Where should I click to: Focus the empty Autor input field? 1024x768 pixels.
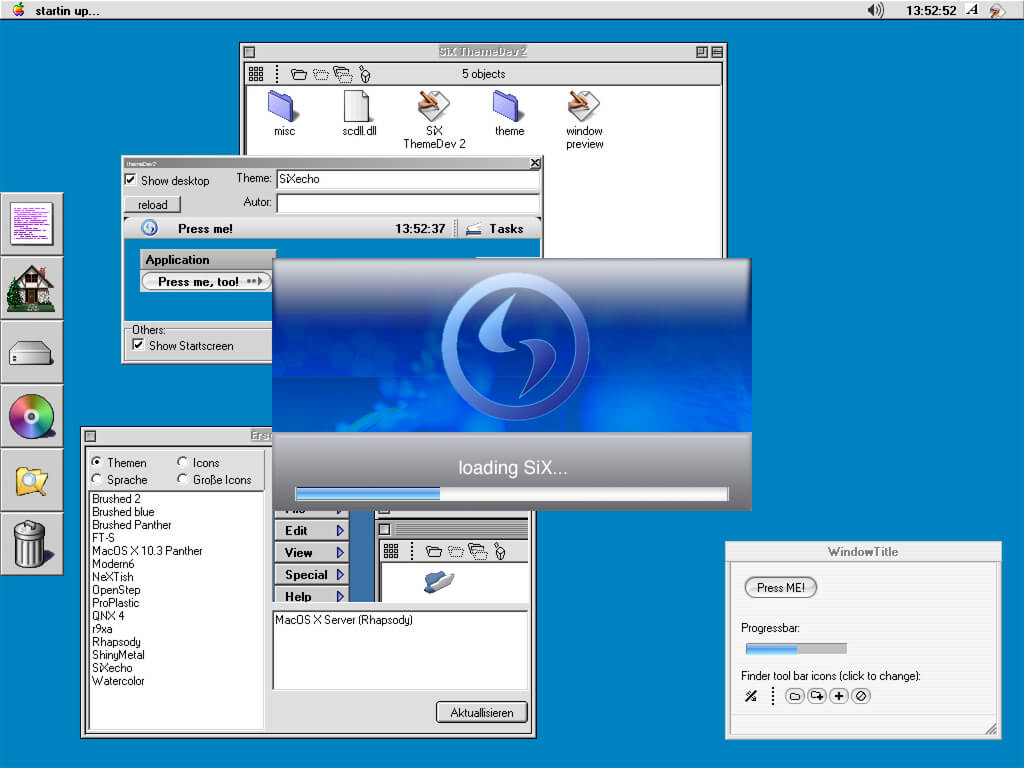(x=408, y=203)
